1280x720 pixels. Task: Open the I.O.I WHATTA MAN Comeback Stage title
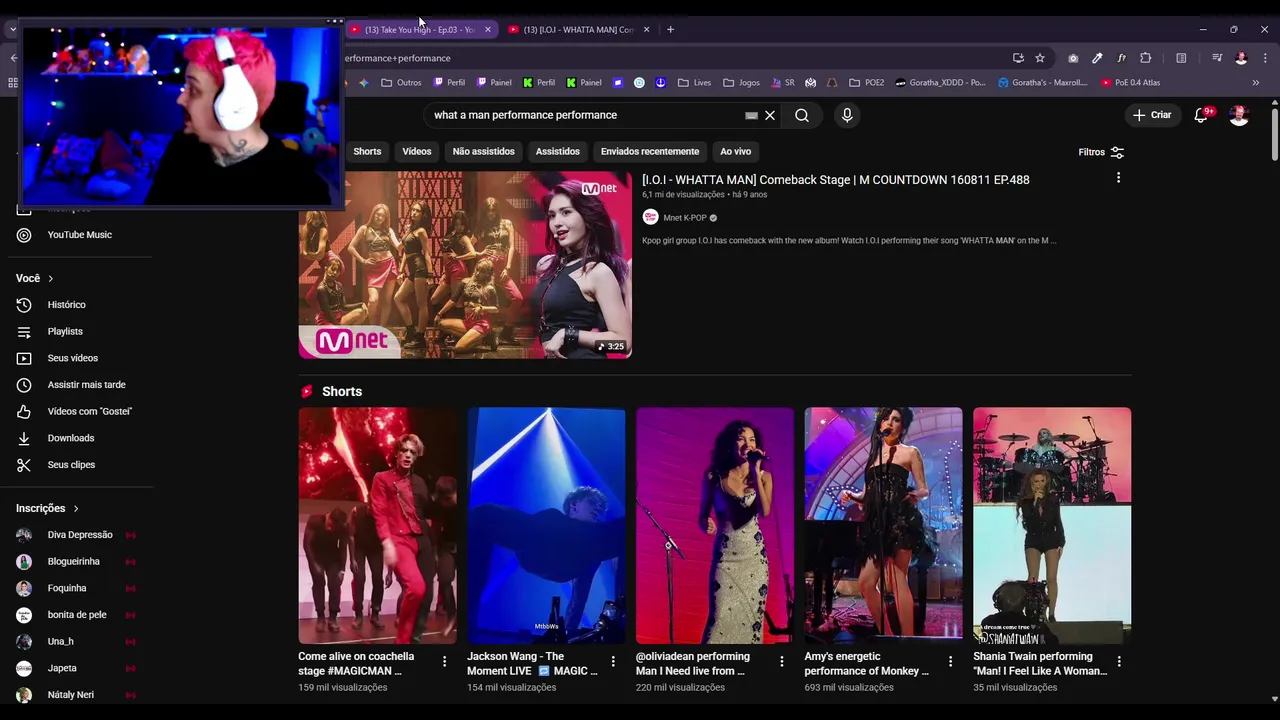click(x=836, y=180)
